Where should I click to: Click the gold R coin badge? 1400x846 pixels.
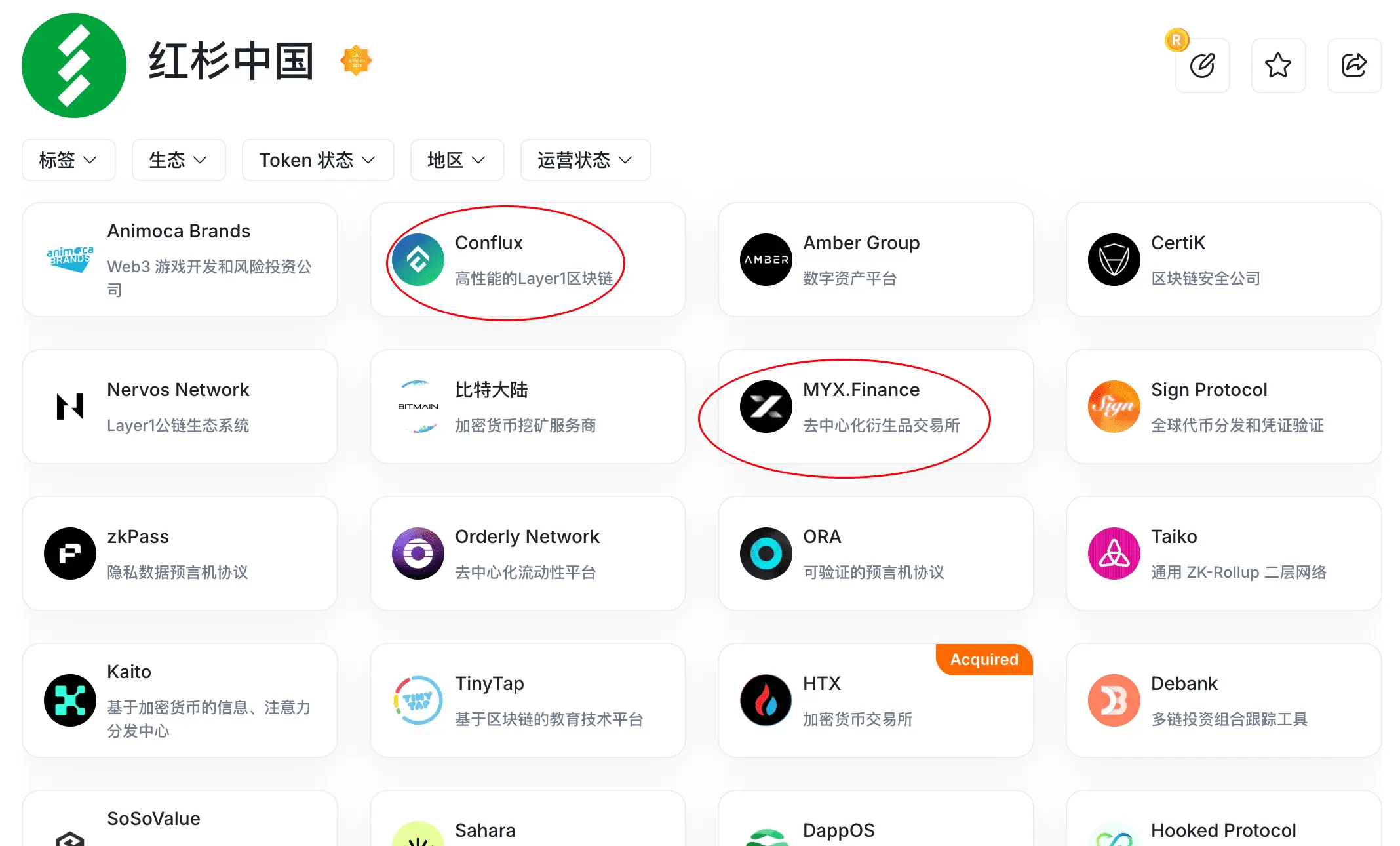coord(1176,41)
